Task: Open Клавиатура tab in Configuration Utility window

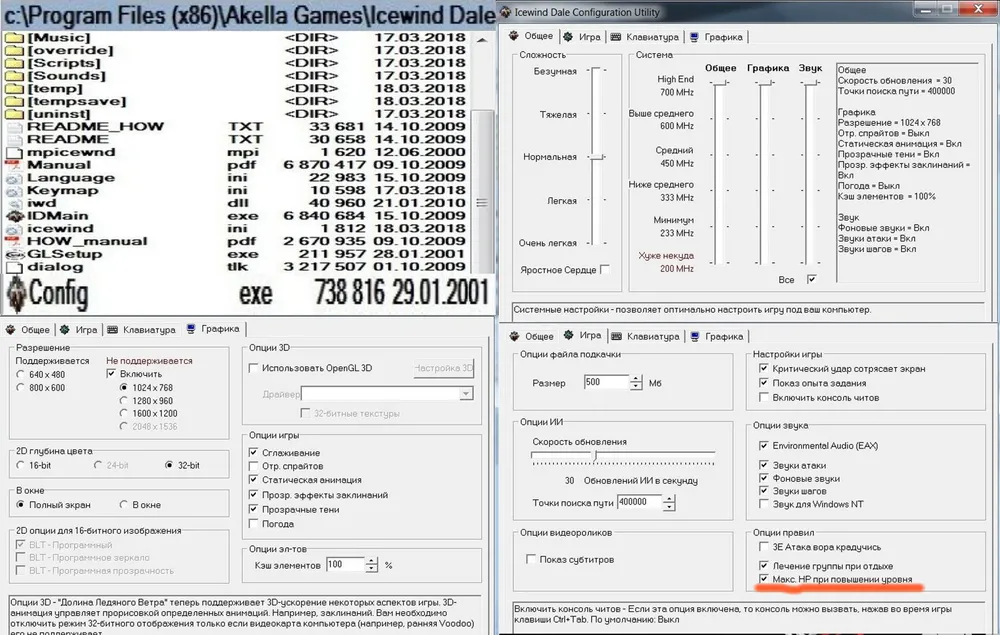Action: [x=645, y=37]
